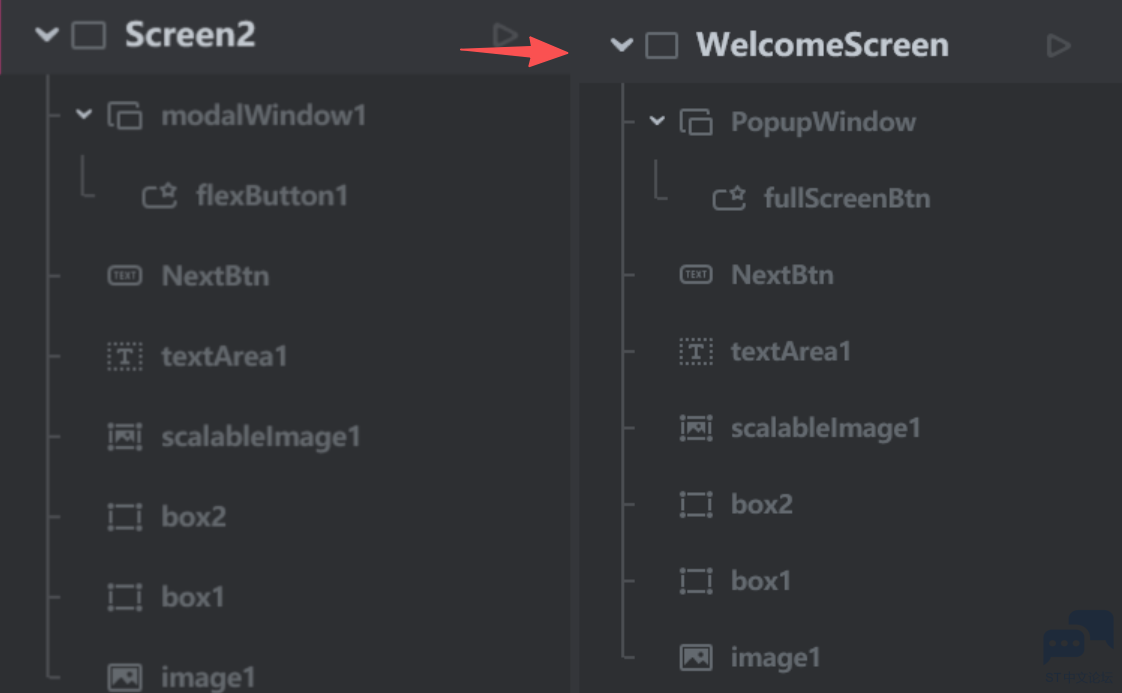Click the modalWindow1 modal window icon
The image size is (1122, 693).
click(125, 116)
